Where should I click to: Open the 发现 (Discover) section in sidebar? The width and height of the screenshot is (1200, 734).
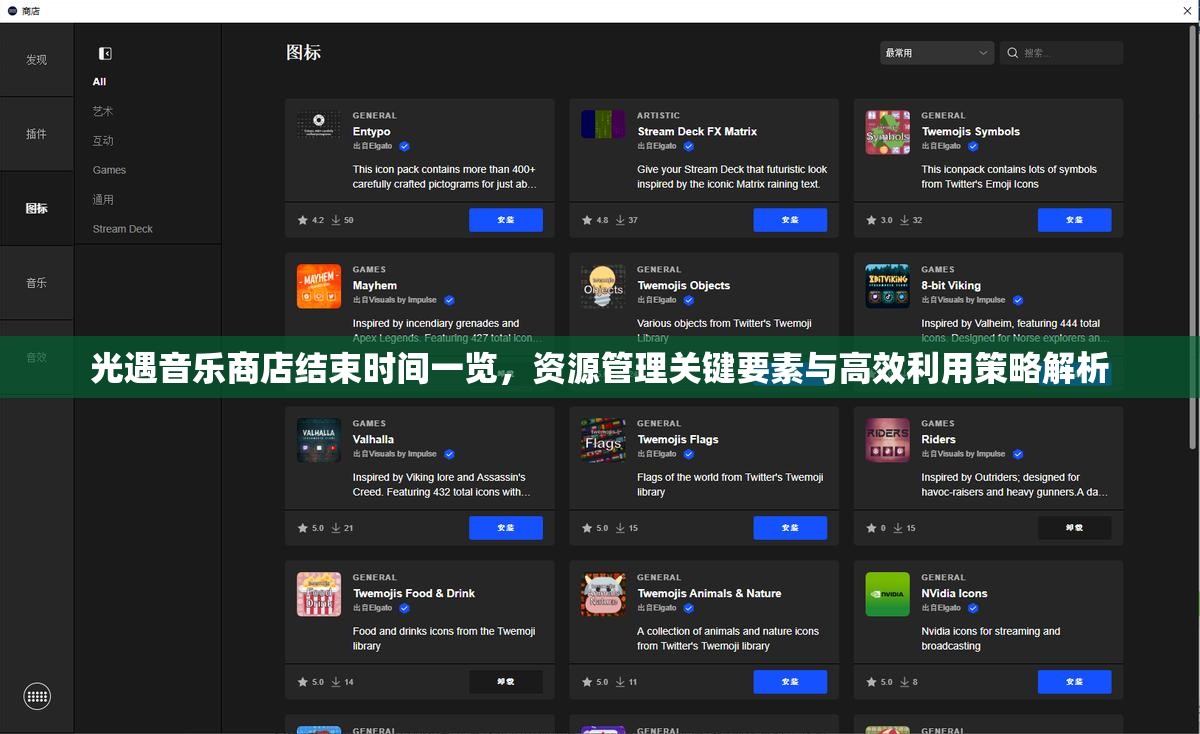click(x=37, y=59)
